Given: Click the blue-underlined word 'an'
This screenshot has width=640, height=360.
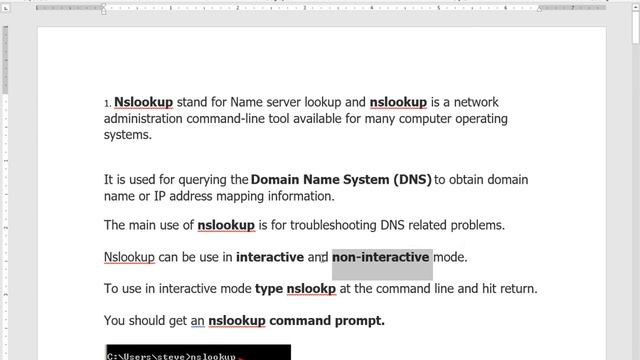Looking at the screenshot, I should coord(198,321).
